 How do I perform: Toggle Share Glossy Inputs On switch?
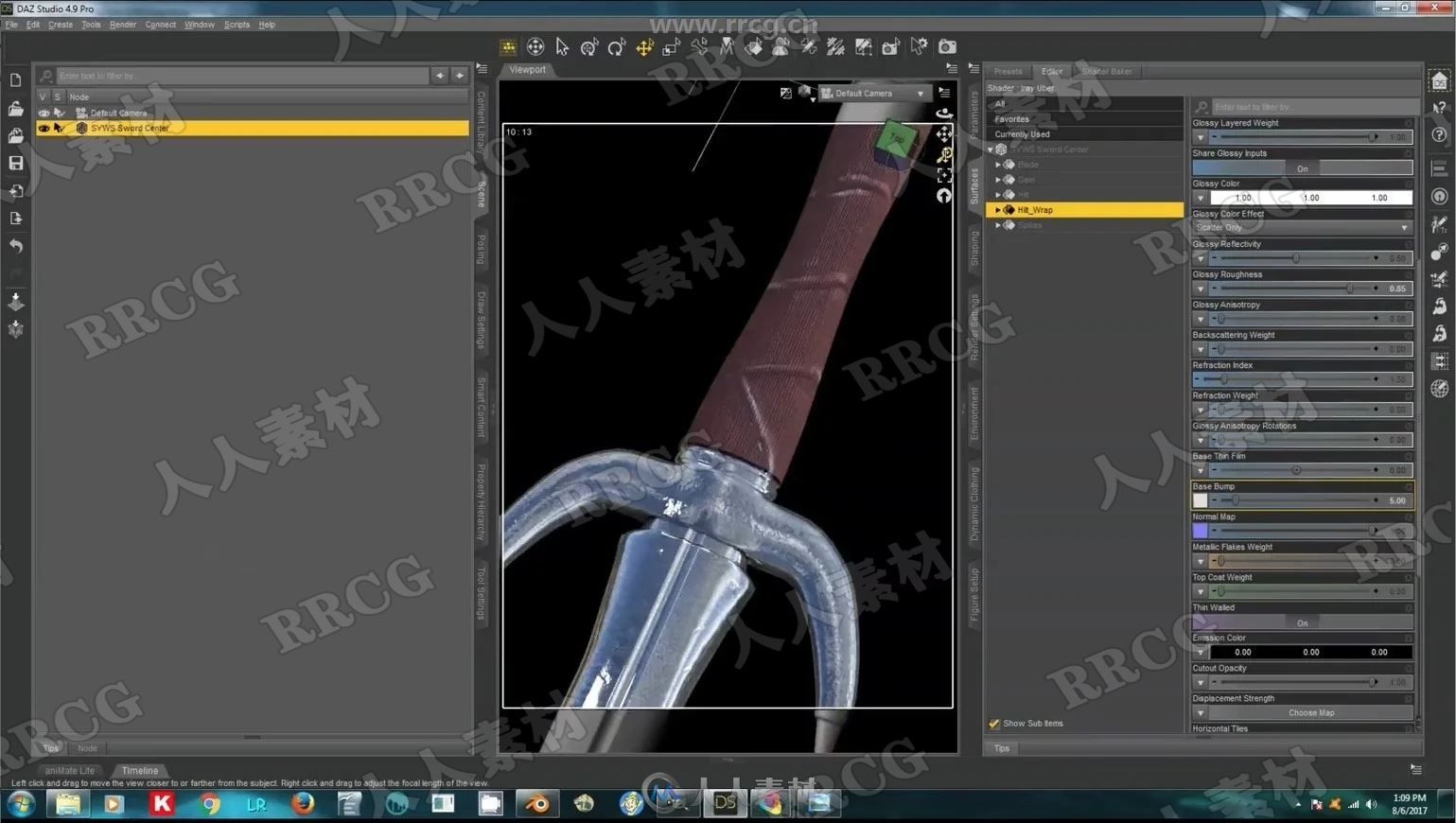tap(1302, 168)
